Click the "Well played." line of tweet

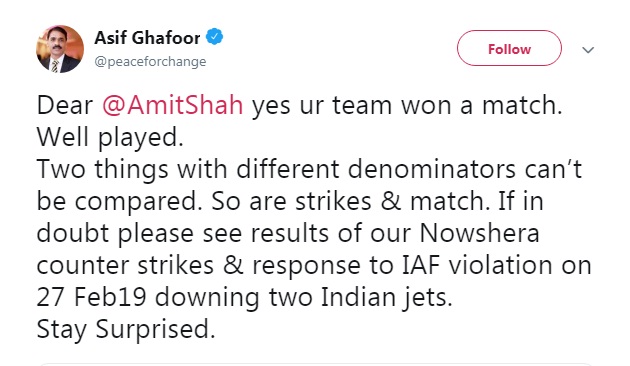(110, 137)
